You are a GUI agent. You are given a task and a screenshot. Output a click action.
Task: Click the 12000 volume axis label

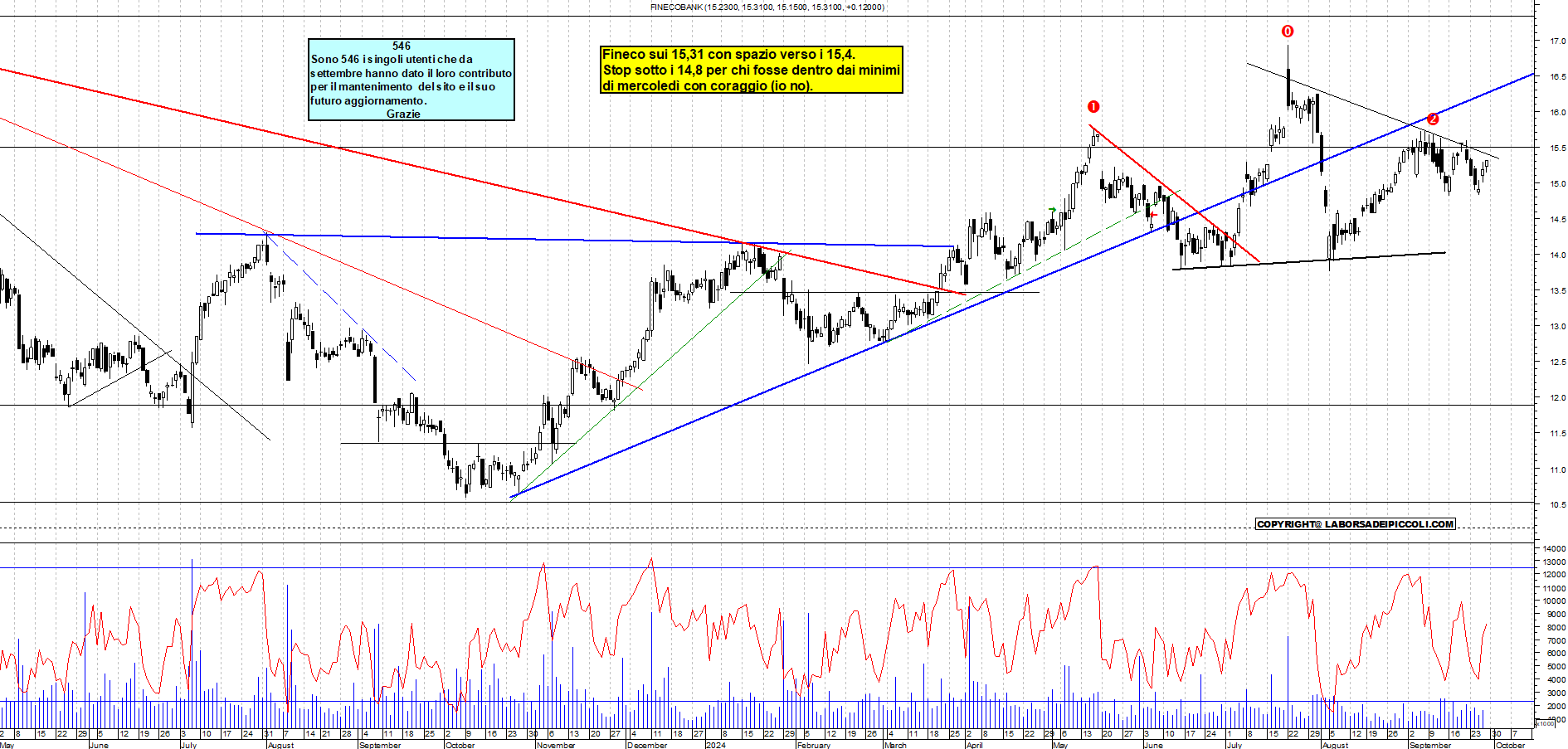click(x=1554, y=574)
